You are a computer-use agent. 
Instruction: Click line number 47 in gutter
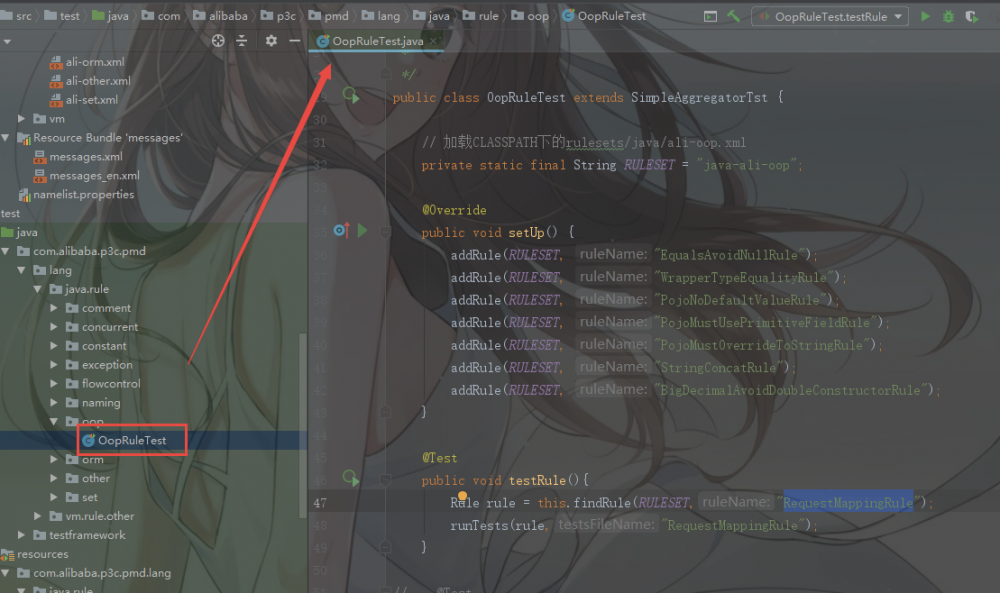[x=320, y=503]
